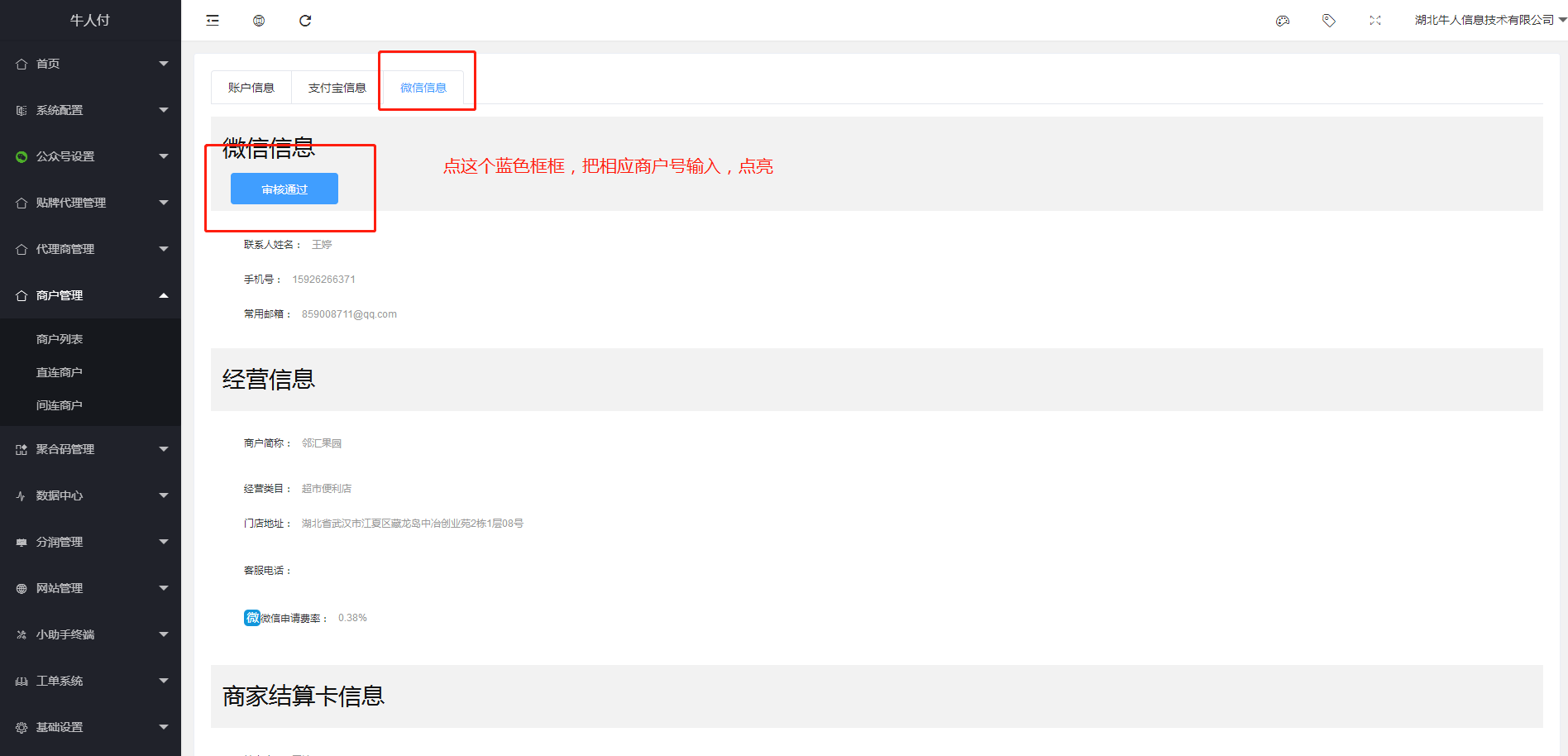The width and height of the screenshot is (1568, 756).
Task: Expand 分润管理 menu arrow
Action: click(164, 542)
